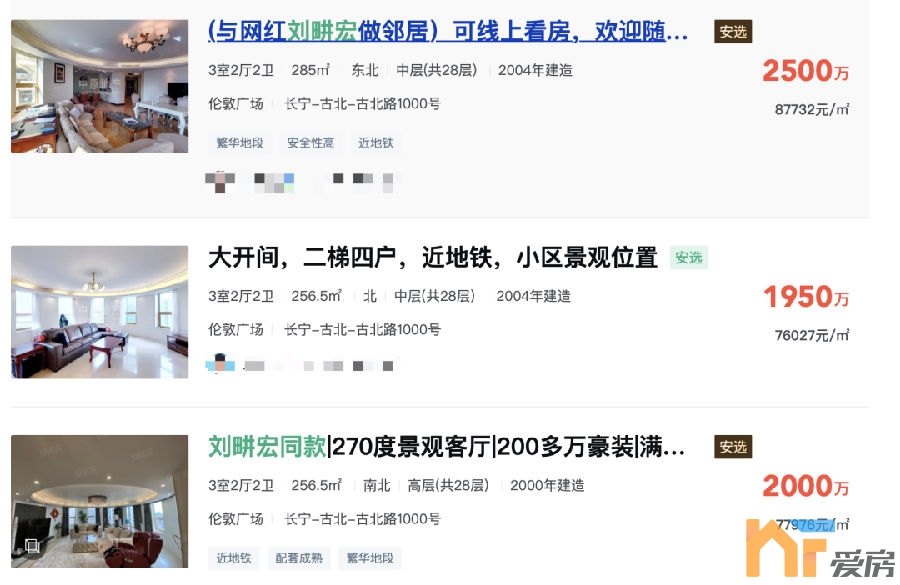Click the VR panorama icon on third thumbnail

pos(32,546)
